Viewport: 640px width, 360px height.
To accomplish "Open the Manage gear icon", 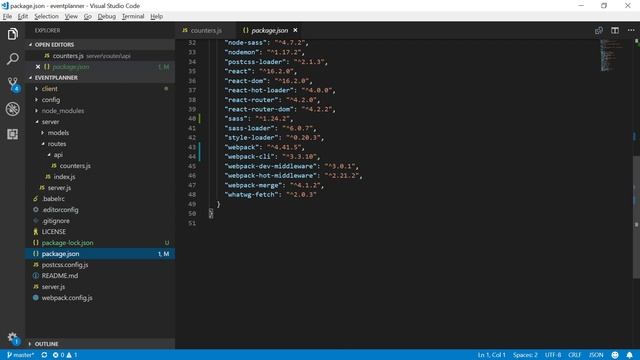I will [13, 338].
